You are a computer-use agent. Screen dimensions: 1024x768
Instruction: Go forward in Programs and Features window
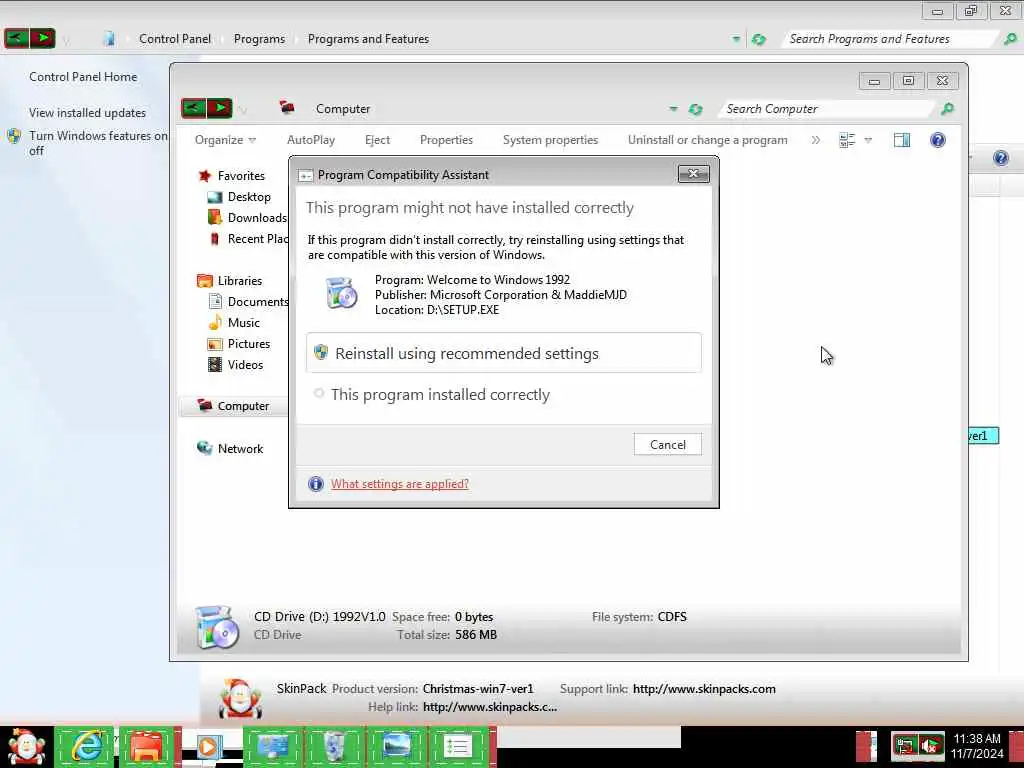42,38
